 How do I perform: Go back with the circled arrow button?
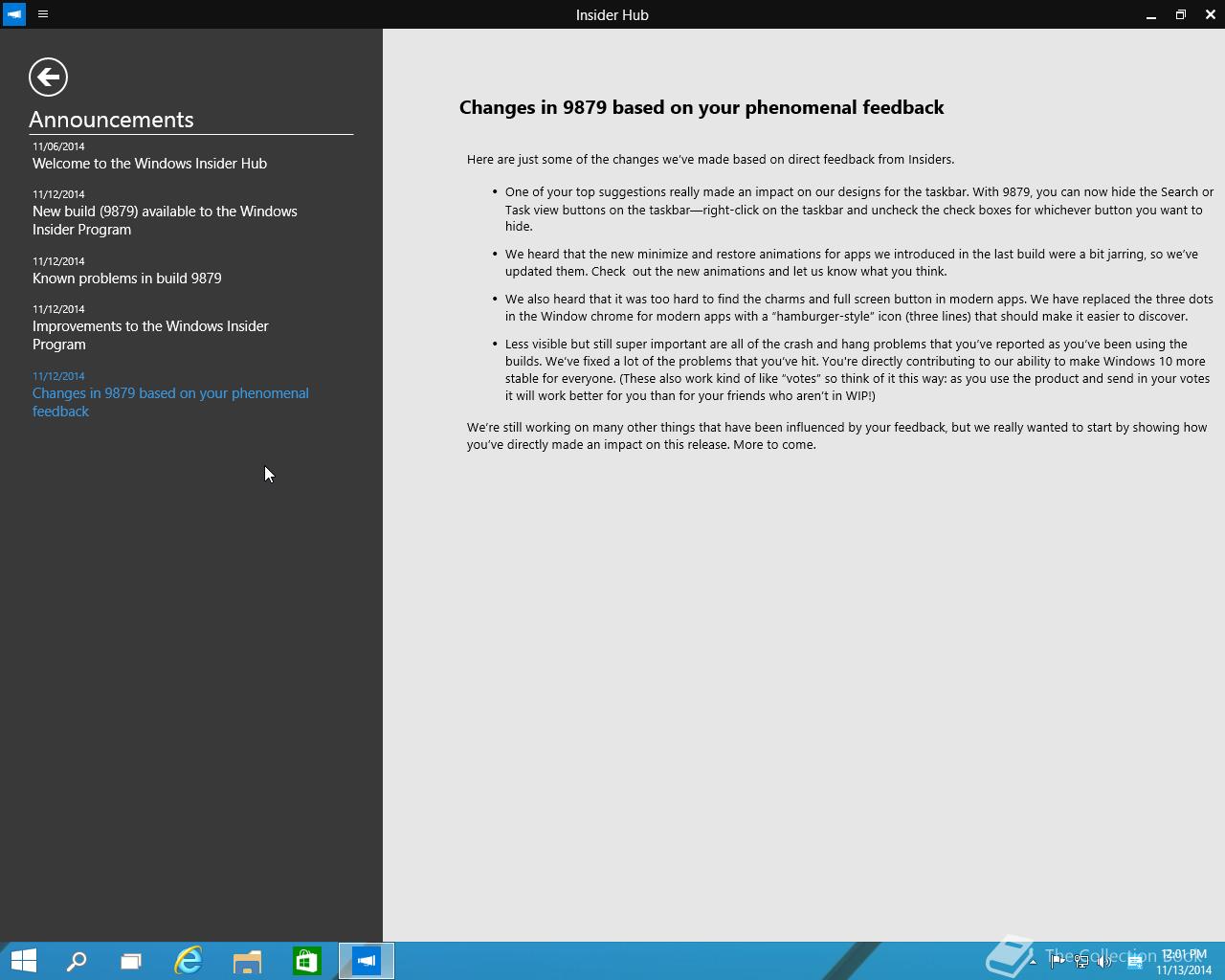click(x=48, y=77)
